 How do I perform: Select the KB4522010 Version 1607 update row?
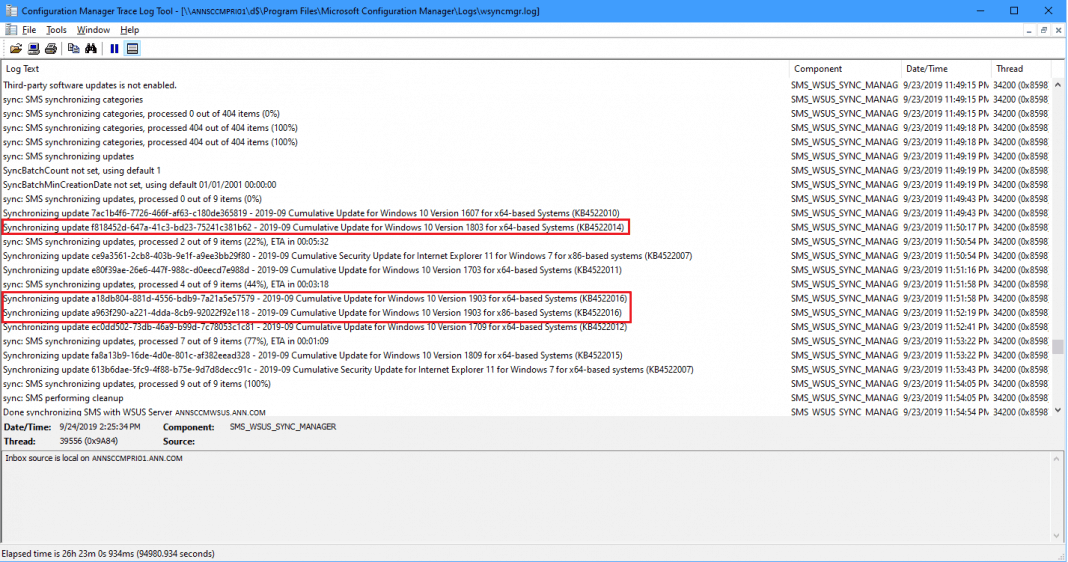coord(525,213)
